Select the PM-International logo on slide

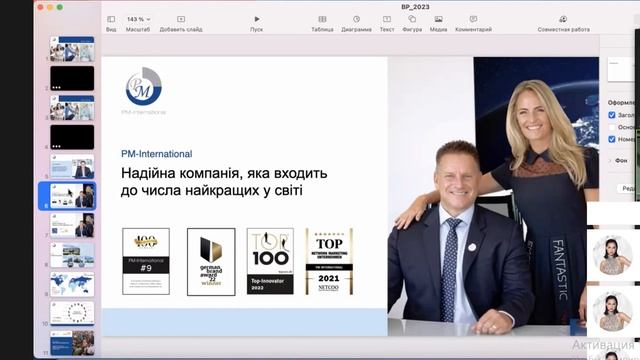pyautogui.click(x=144, y=91)
